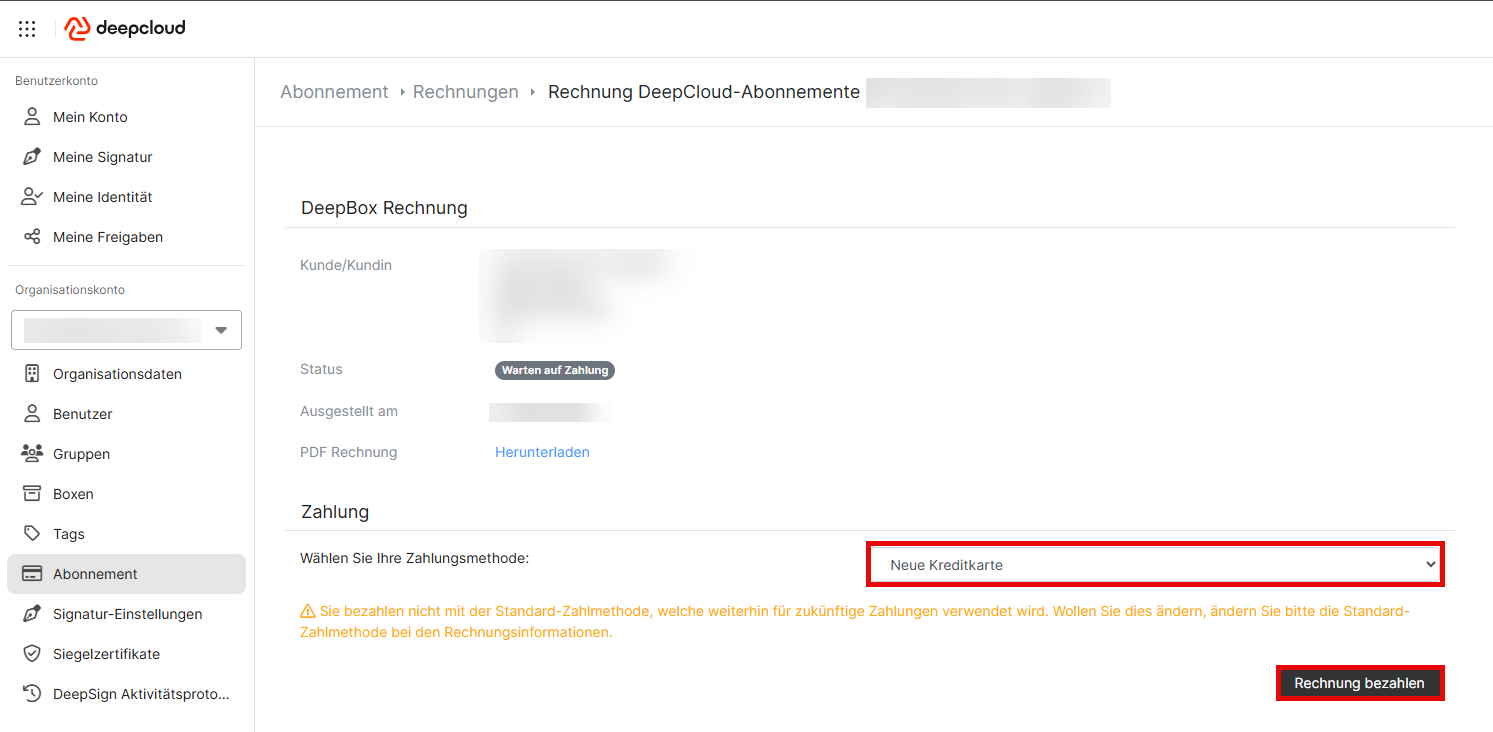Click the credit card icon beside Abonnement
Viewport: 1493px width, 732px height.
pyautogui.click(x=32, y=574)
